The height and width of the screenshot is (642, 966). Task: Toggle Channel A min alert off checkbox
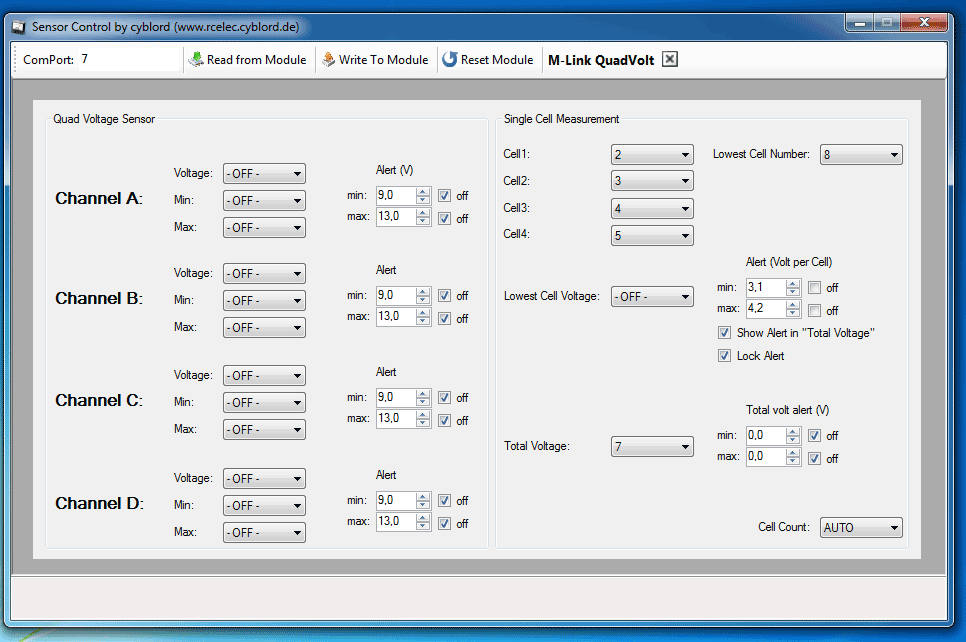444,196
